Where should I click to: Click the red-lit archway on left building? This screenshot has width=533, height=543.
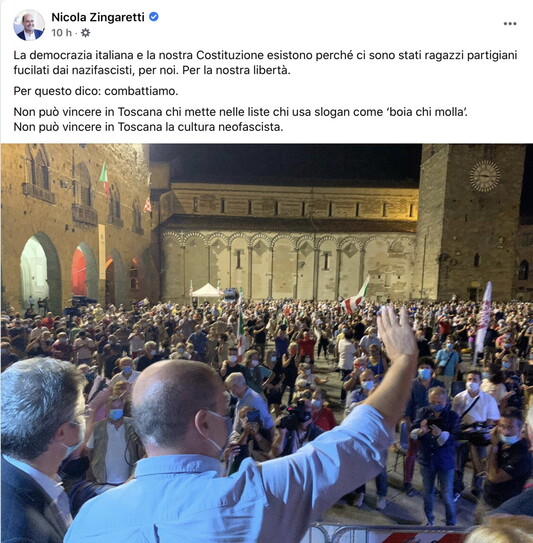point(80,271)
